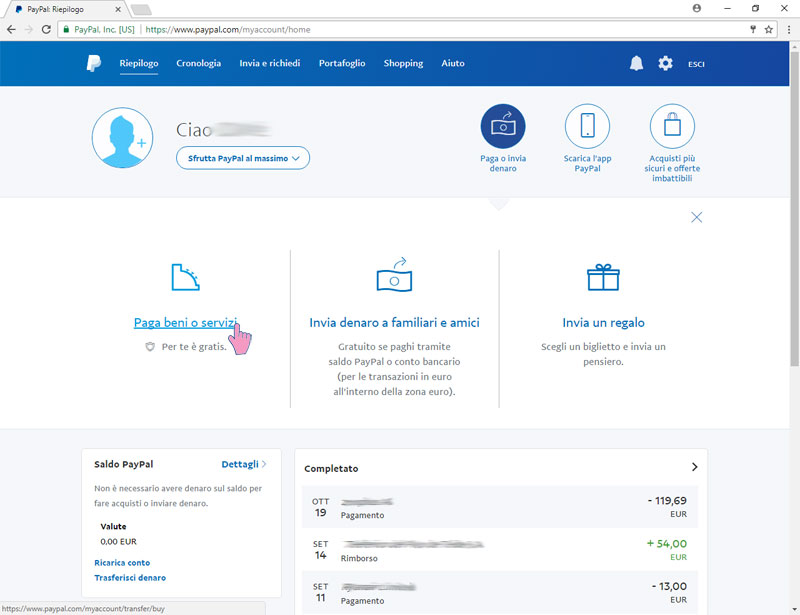Select the Riepilogo menu item

139,63
